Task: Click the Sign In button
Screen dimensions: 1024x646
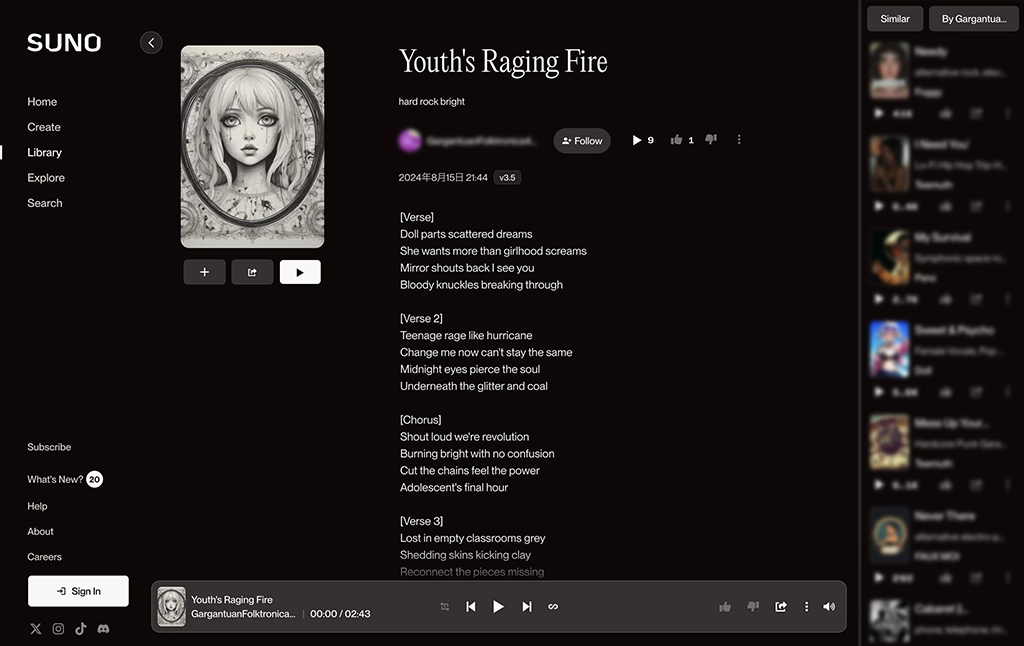Action: [x=78, y=591]
